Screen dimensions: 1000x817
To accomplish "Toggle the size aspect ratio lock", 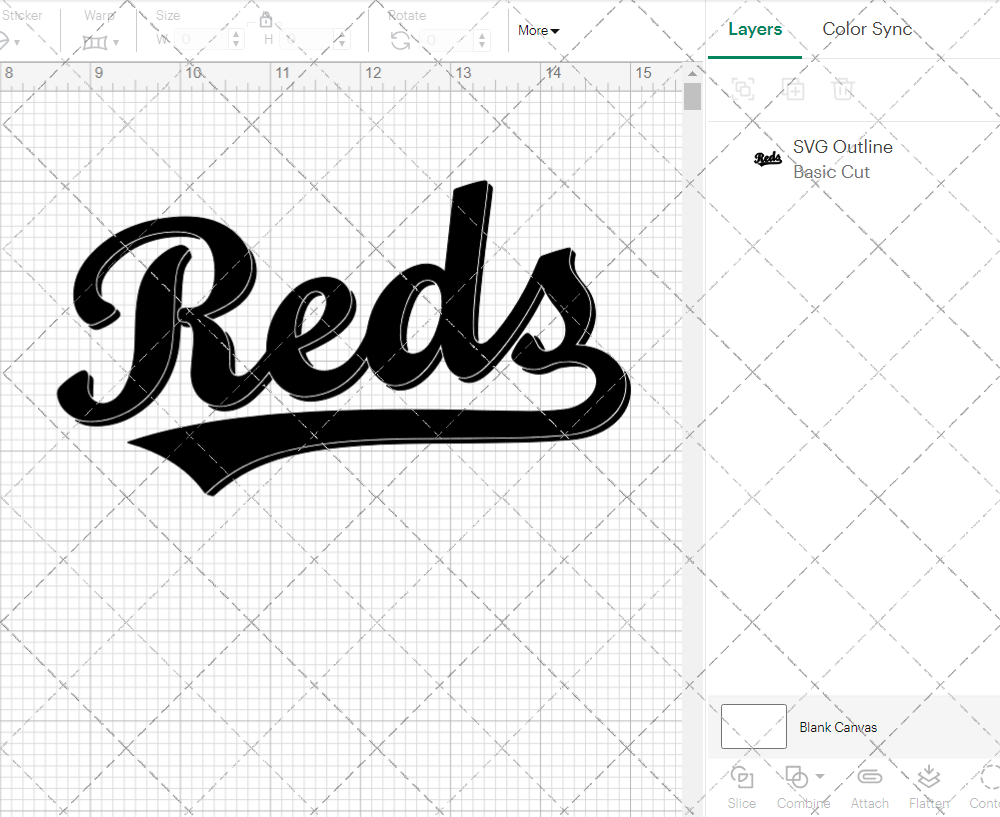I will (266, 19).
